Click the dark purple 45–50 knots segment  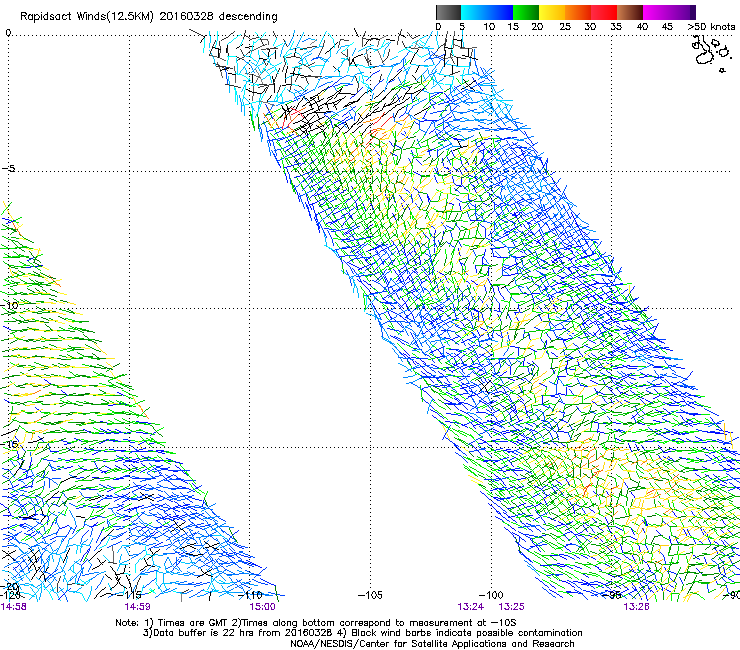click(682, 12)
